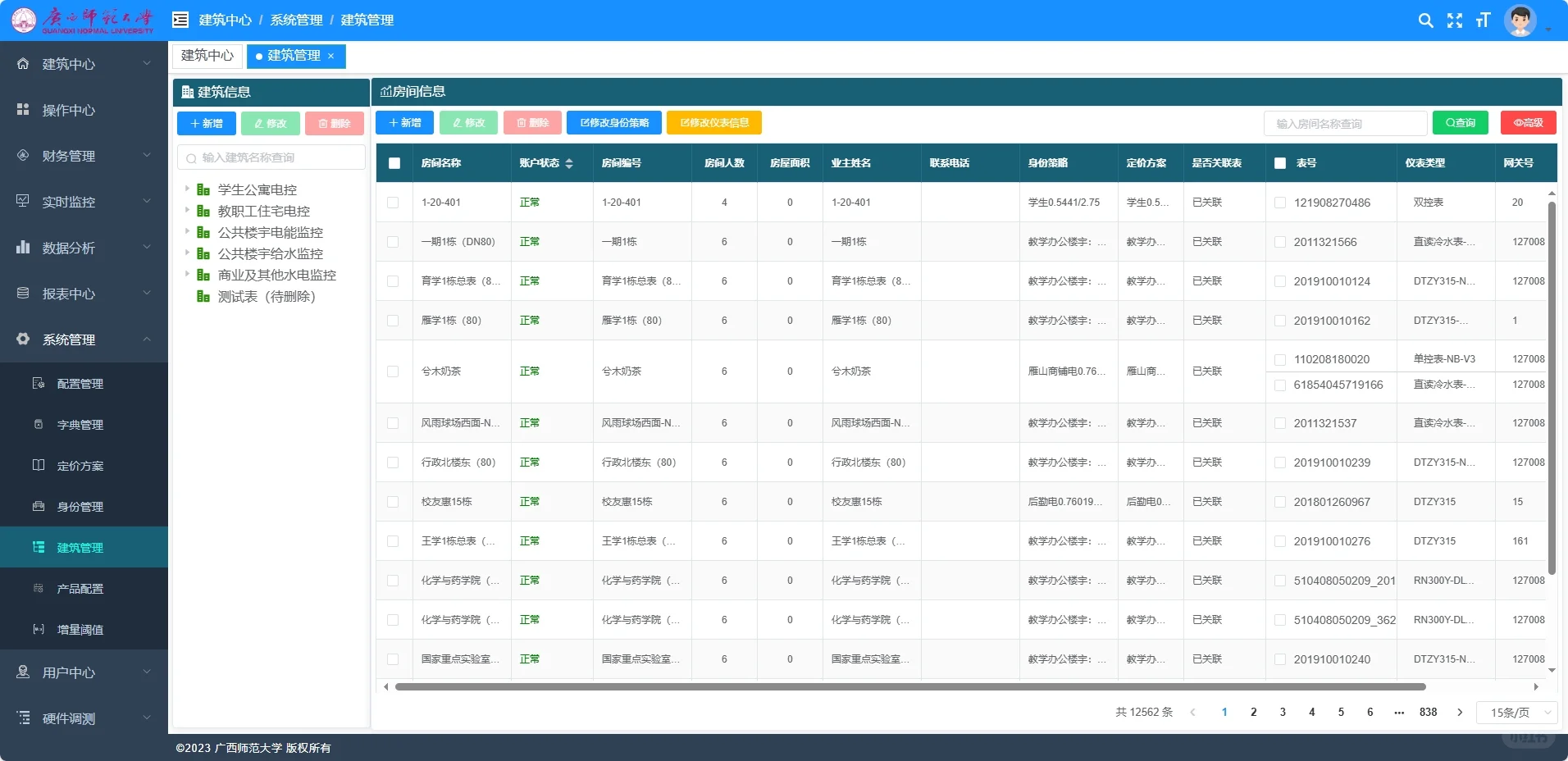Click the 数据分析 bar chart icon
1568x761 pixels.
tap(23, 247)
